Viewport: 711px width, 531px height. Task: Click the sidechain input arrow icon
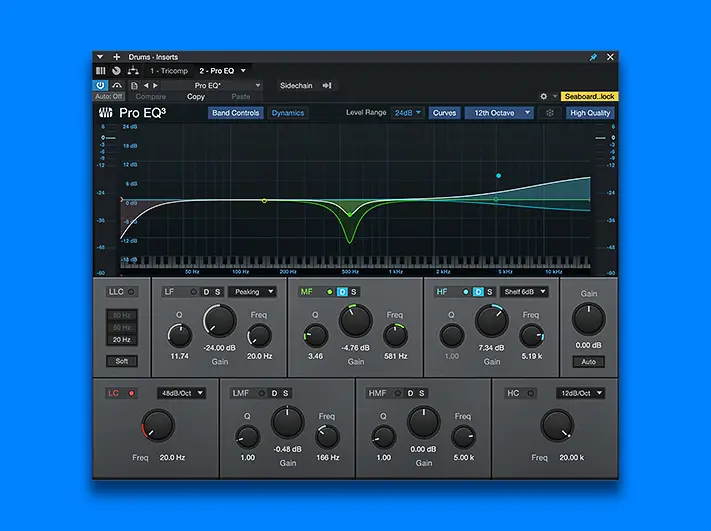point(327,85)
